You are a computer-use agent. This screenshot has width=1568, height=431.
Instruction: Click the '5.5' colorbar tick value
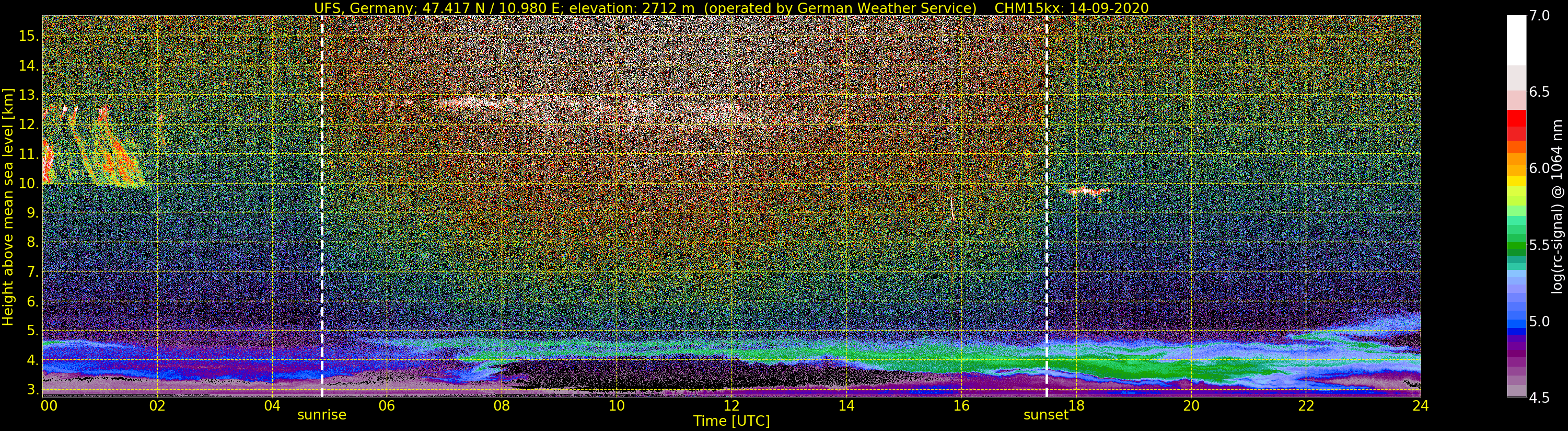pyautogui.click(x=1539, y=245)
